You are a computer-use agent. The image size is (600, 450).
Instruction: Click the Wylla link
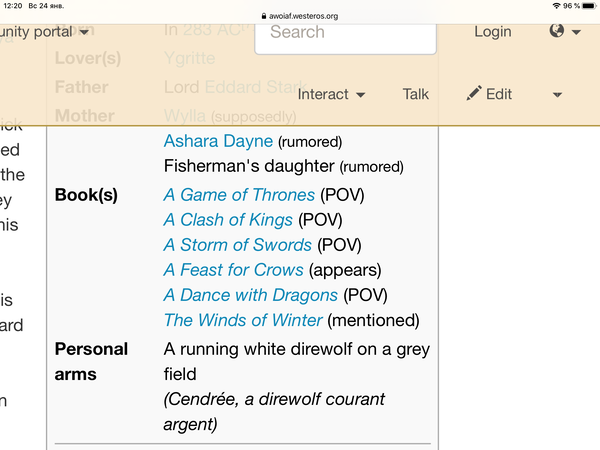coord(185,116)
